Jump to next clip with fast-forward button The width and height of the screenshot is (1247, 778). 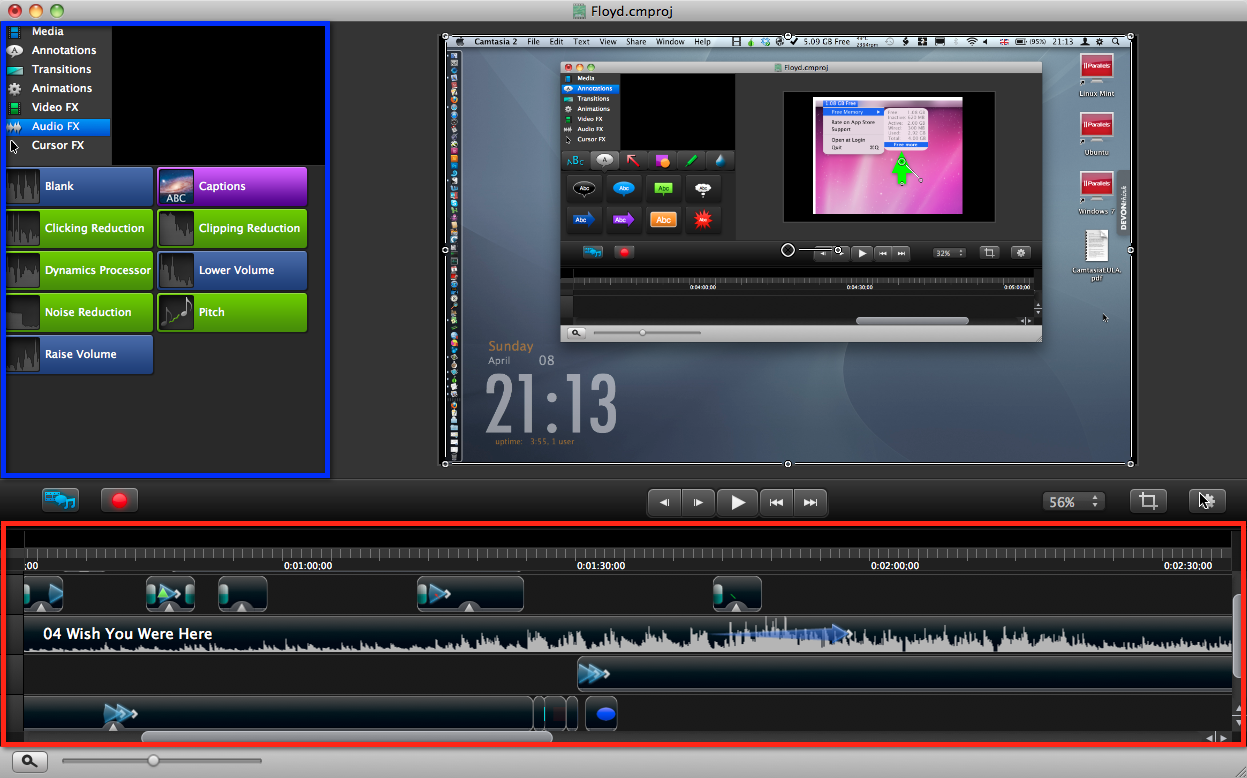click(x=810, y=502)
